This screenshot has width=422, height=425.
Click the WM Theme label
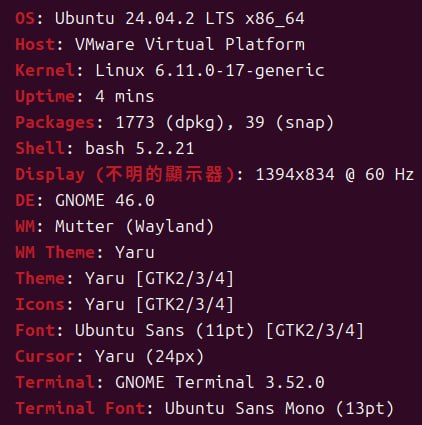(x=55, y=252)
